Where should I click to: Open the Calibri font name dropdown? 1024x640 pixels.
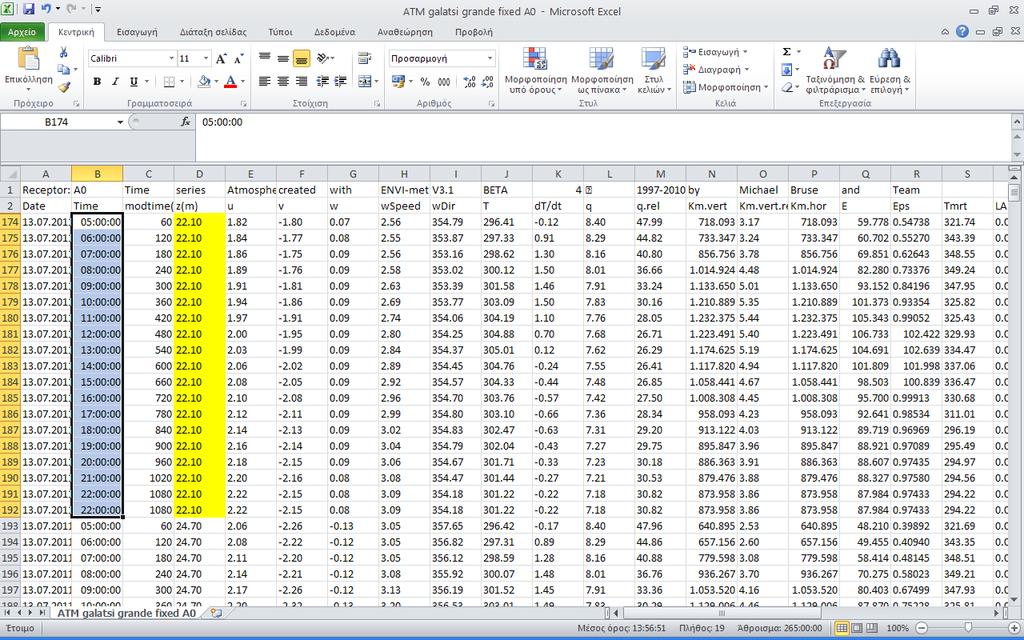tap(172, 59)
